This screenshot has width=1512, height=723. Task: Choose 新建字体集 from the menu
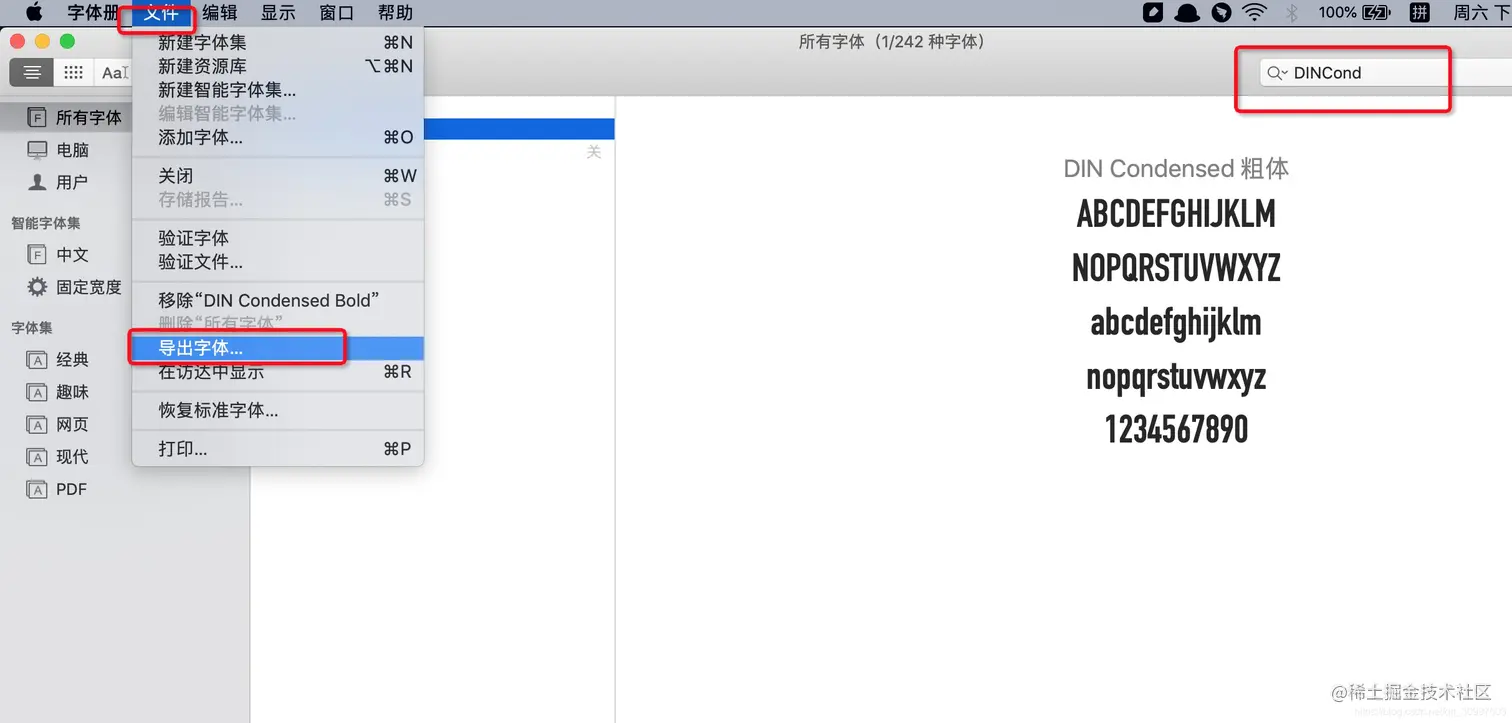click(x=278, y=42)
